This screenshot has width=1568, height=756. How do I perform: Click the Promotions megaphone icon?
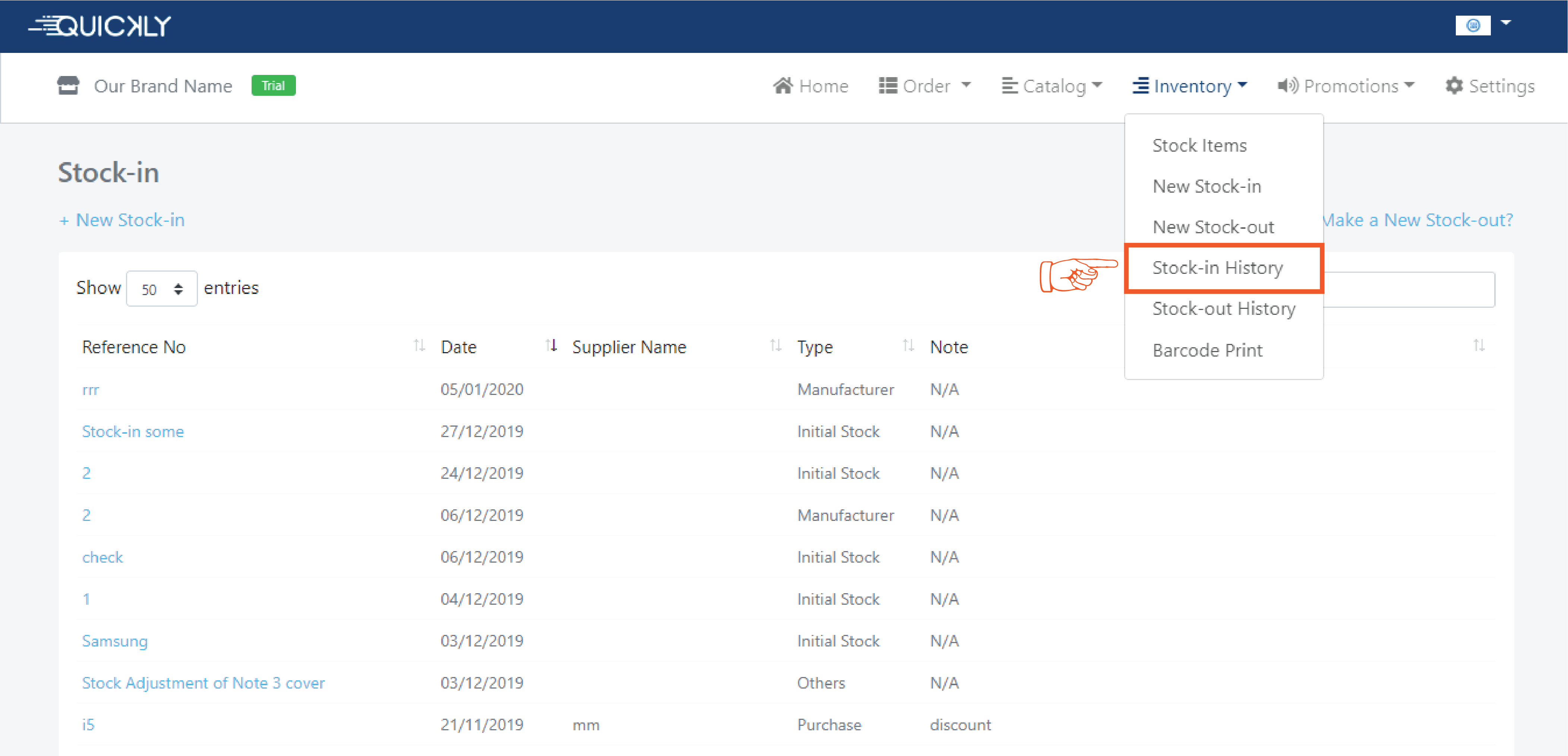(1287, 86)
